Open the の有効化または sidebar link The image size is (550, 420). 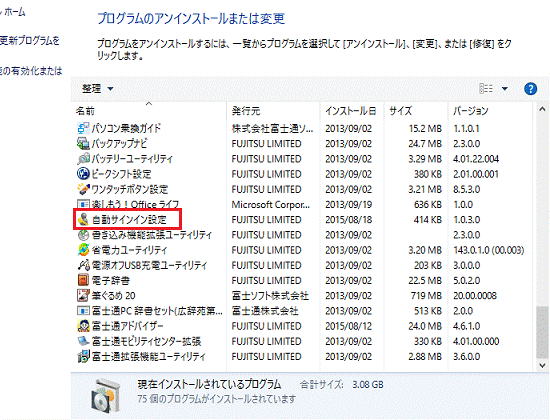point(31,71)
